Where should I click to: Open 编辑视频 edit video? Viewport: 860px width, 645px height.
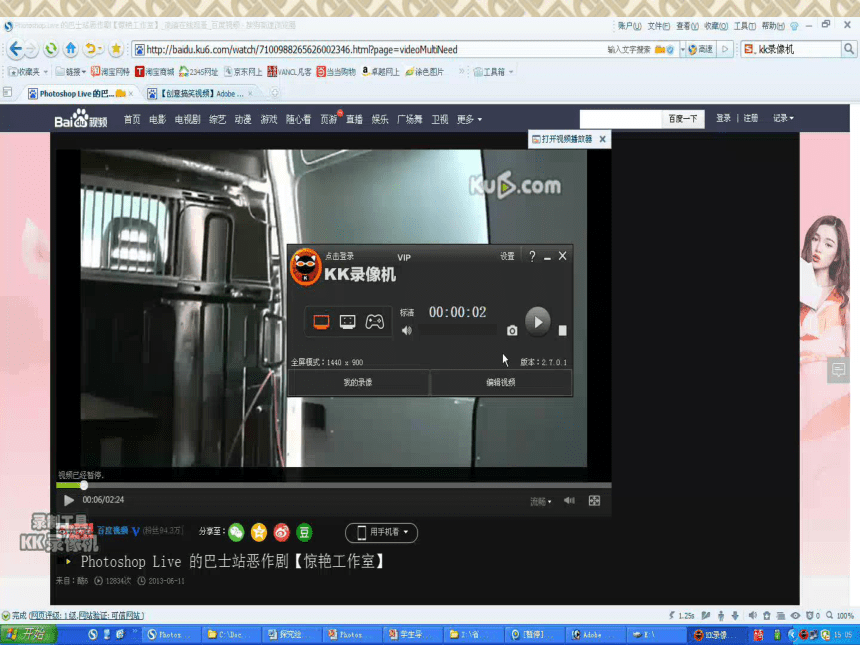click(x=501, y=382)
